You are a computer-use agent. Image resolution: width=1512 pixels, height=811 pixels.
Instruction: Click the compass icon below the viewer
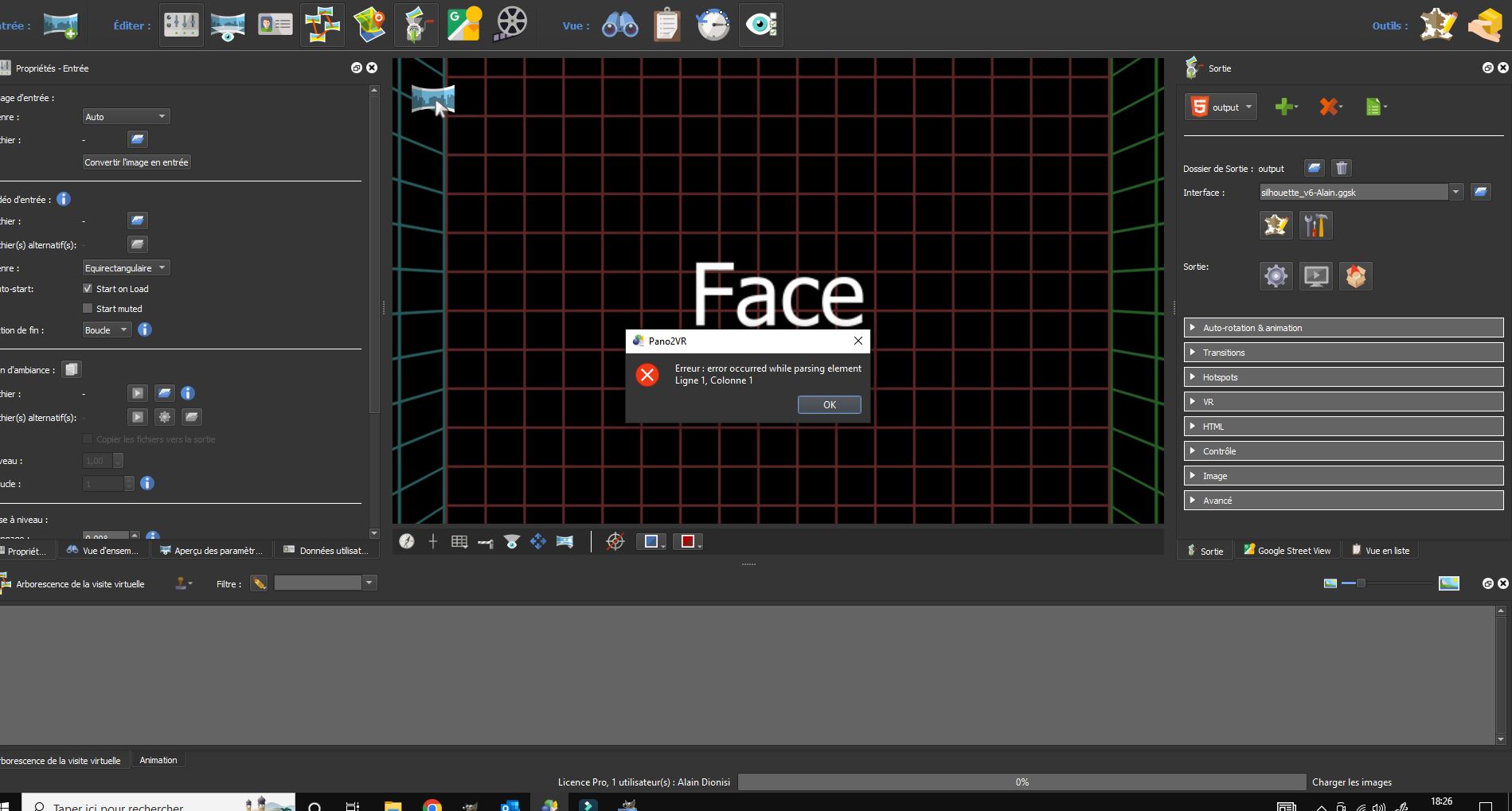tap(407, 541)
